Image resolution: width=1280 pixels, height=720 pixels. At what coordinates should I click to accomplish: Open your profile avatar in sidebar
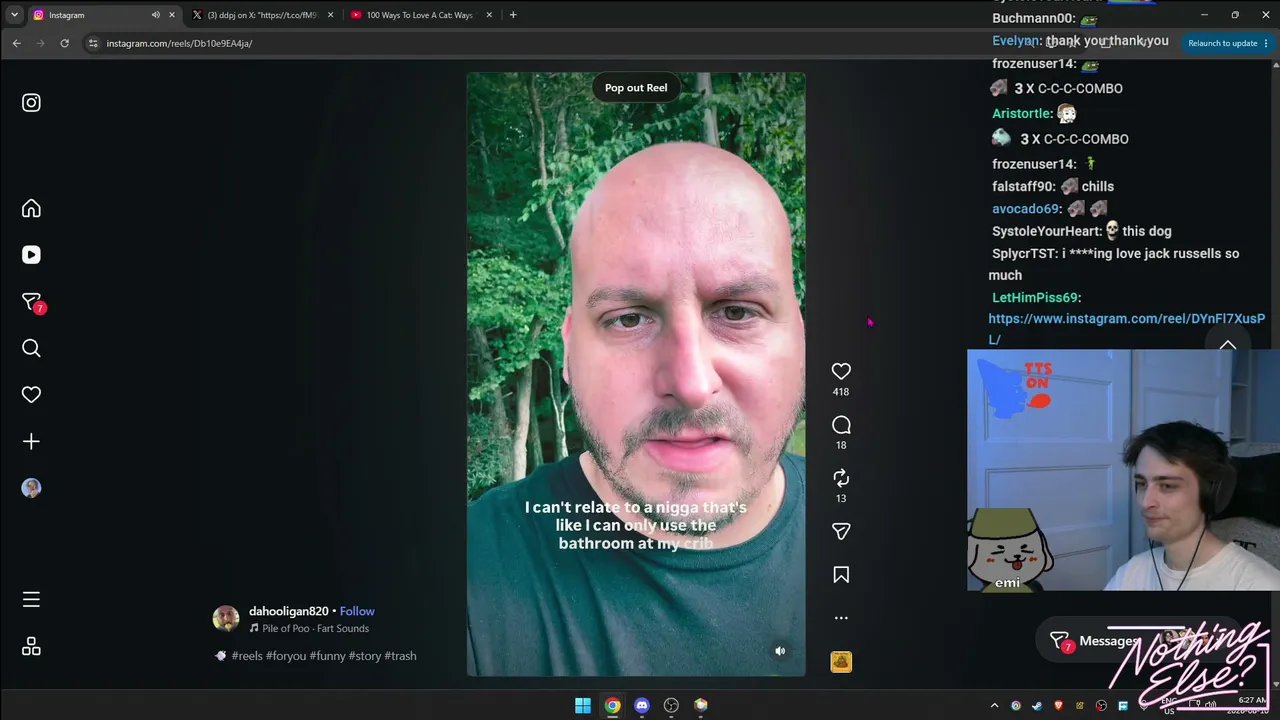pyautogui.click(x=31, y=488)
